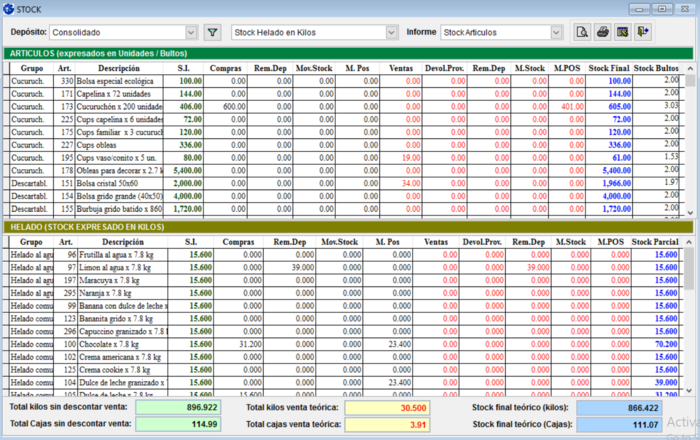Click the Total kilos sin descontar venta field
Viewport: 700px width, 440px height.
pos(178,408)
